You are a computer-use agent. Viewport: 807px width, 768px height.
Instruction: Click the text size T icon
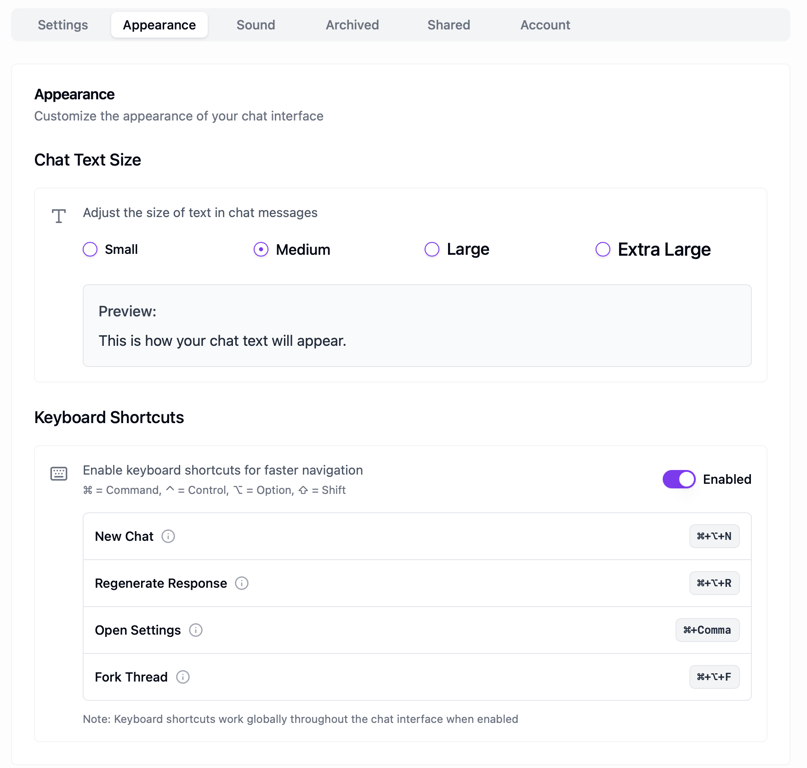pos(59,216)
